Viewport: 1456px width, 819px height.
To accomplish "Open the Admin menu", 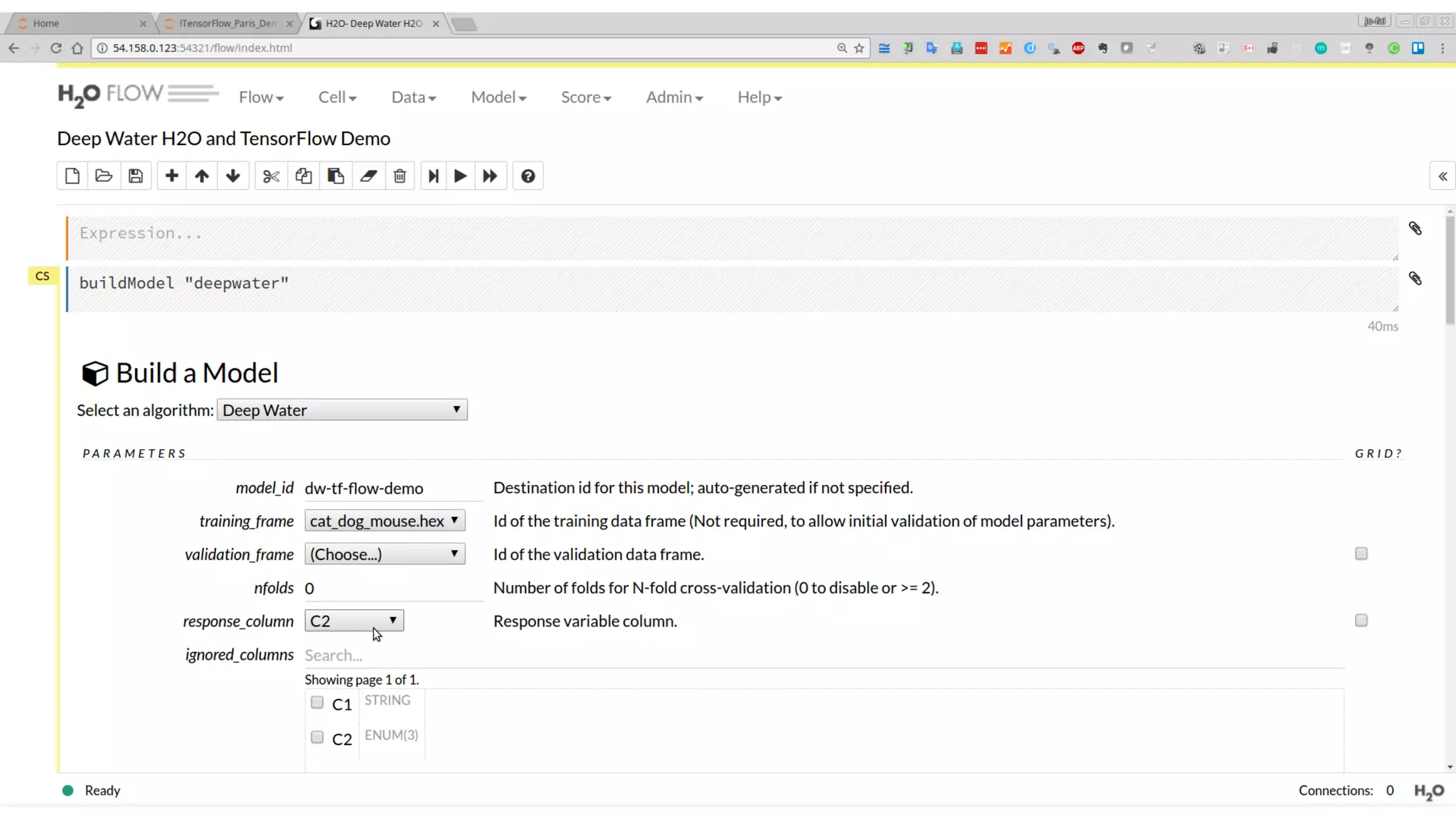I will coord(674,97).
